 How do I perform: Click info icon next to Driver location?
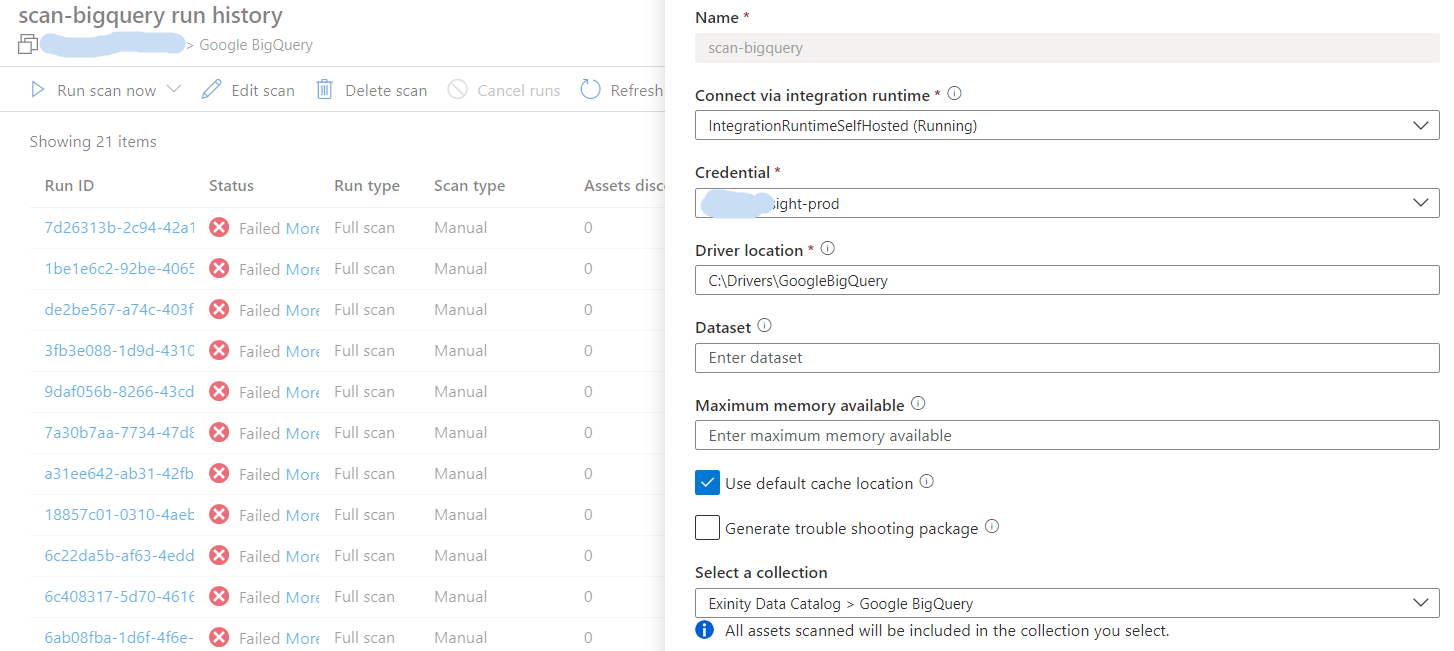827,249
